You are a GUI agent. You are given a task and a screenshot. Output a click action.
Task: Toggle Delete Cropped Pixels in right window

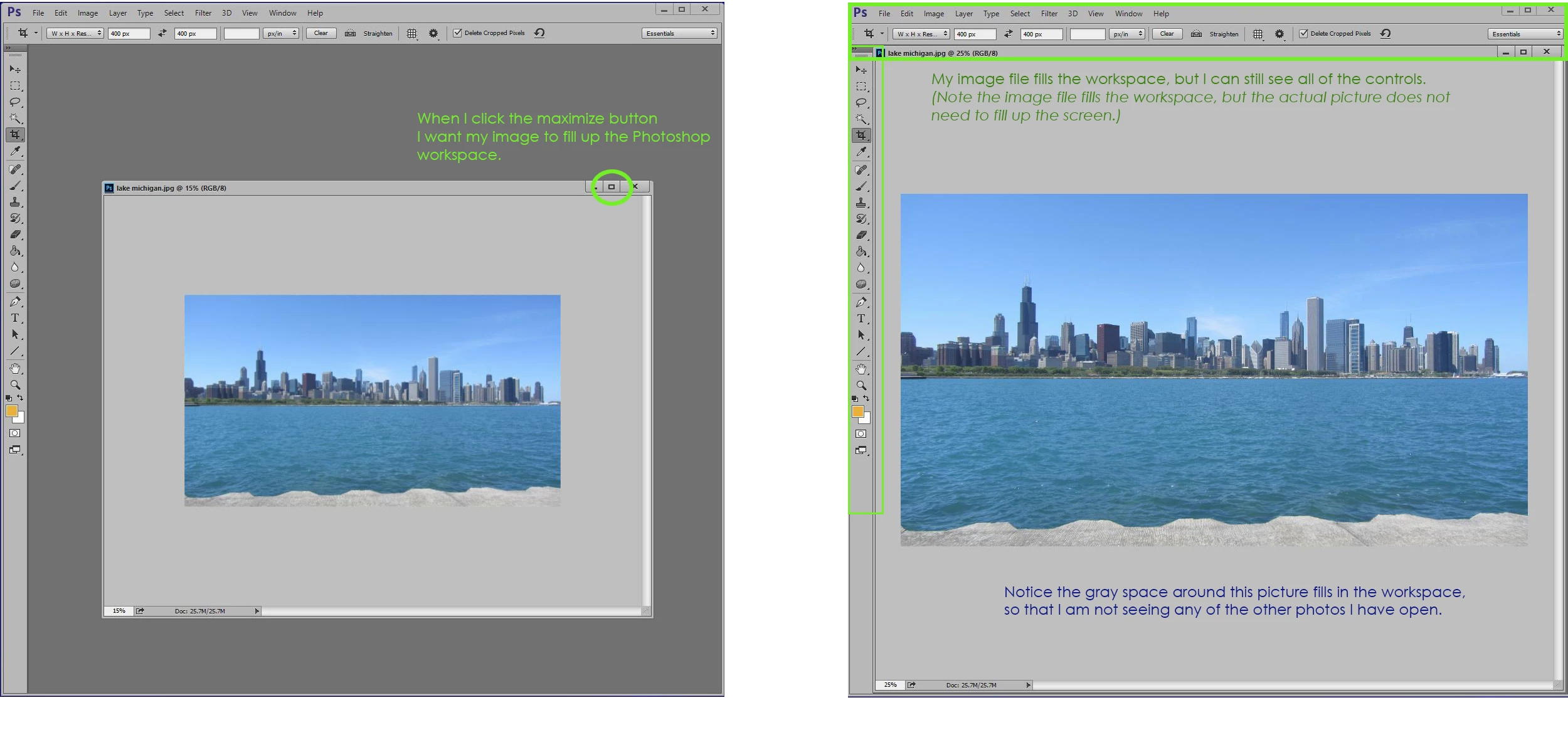1304,34
